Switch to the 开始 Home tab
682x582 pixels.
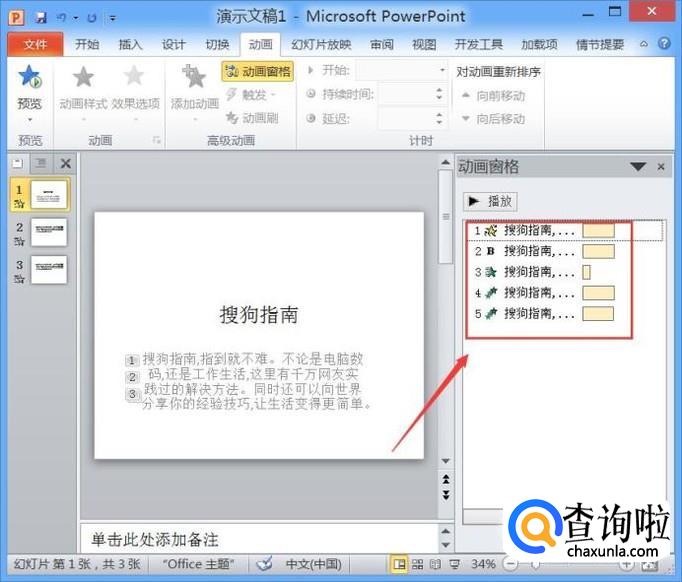pyautogui.click(x=87, y=44)
